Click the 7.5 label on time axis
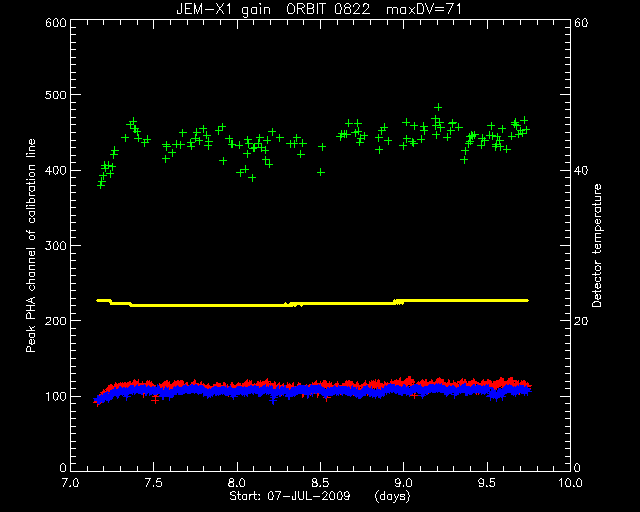The width and height of the screenshot is (640, 512). (153, 483)
